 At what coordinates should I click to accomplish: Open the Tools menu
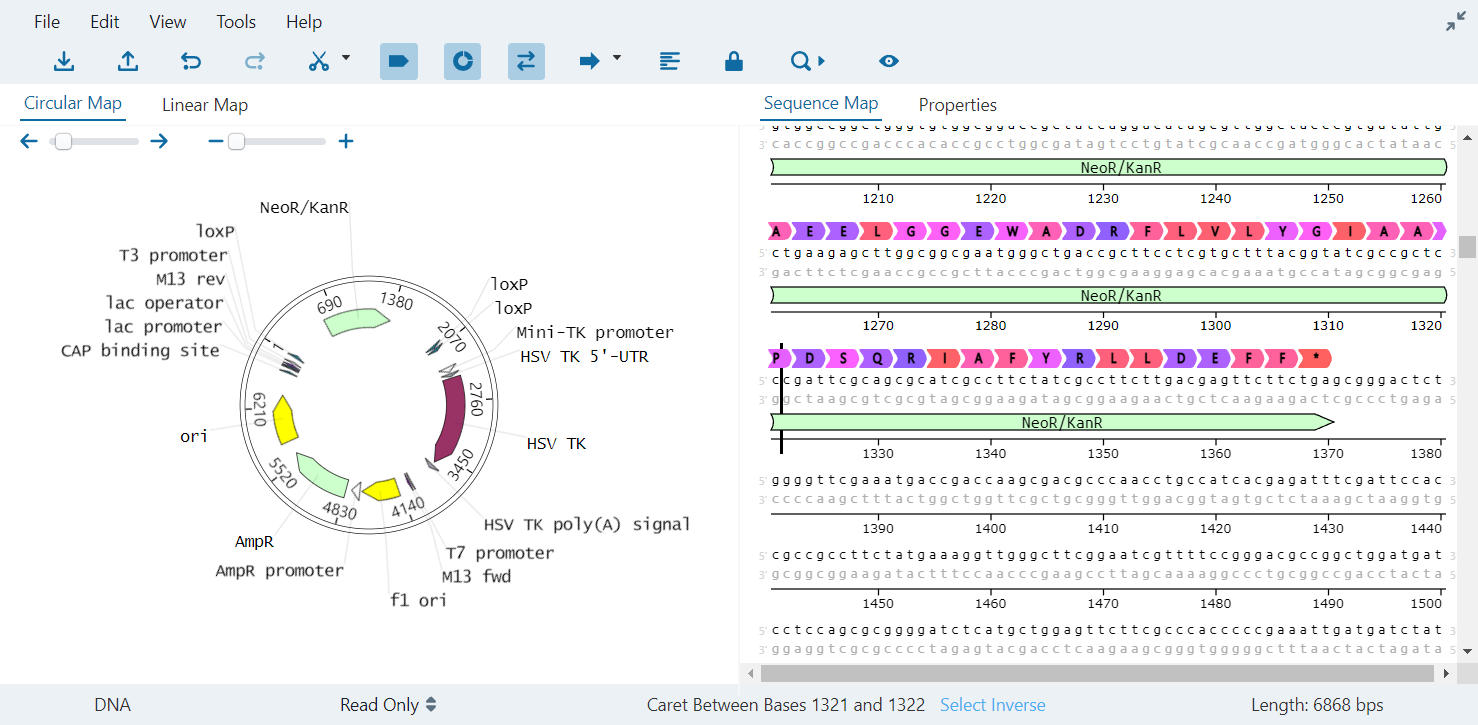[236, 22]
